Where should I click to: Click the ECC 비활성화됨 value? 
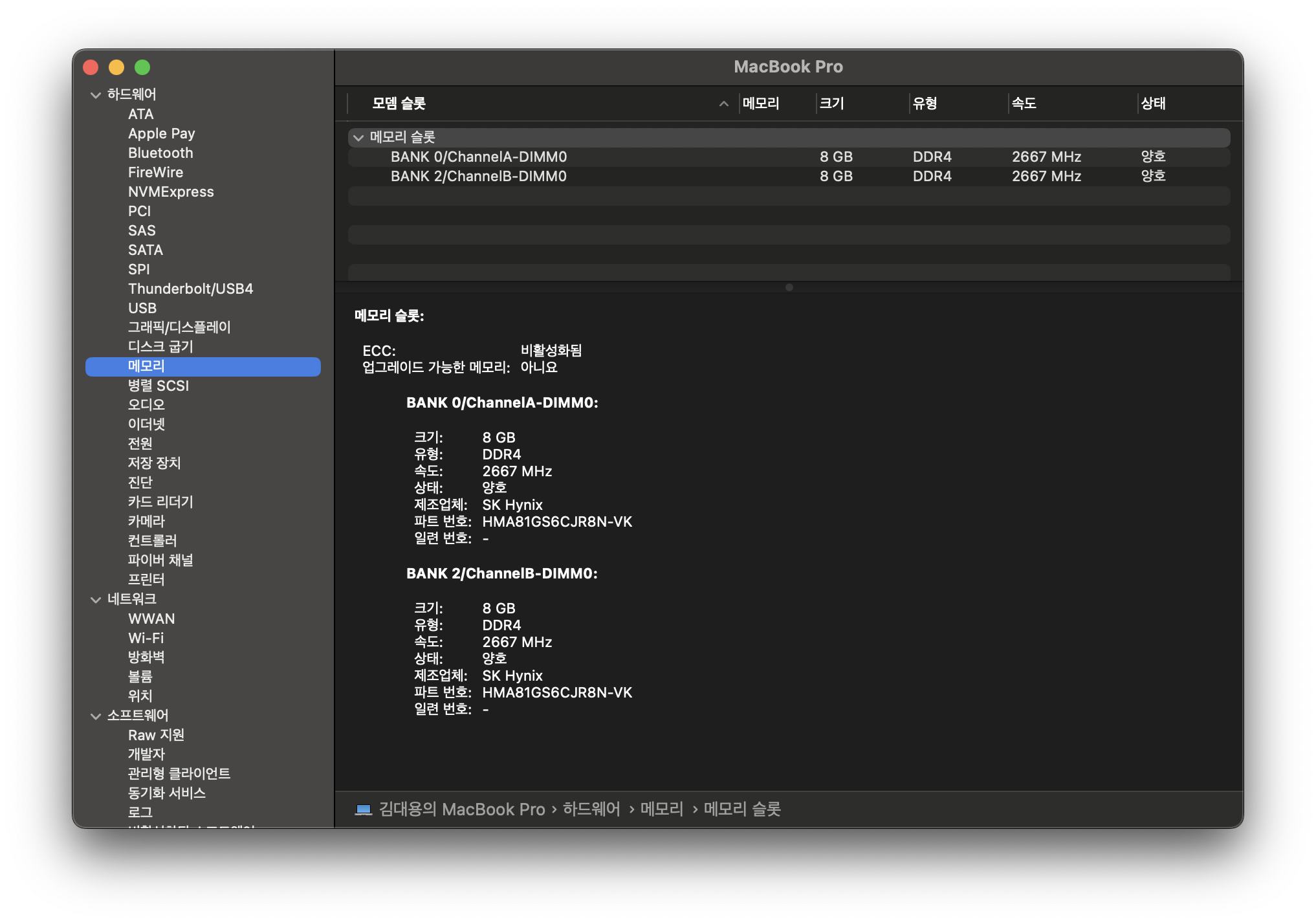(551, 351)
